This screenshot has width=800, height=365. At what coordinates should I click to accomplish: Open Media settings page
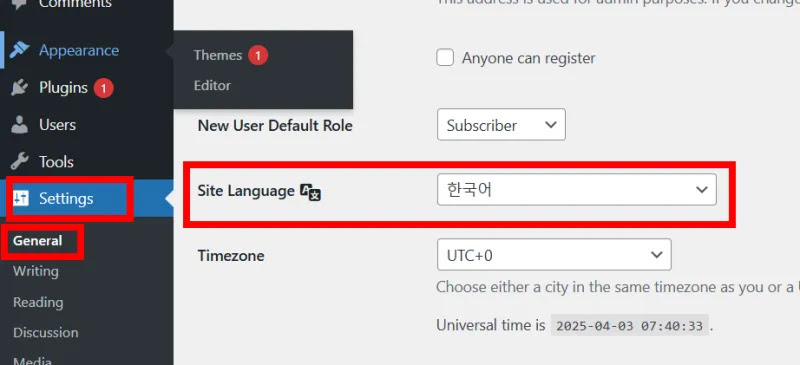click(x=32, y=360)
